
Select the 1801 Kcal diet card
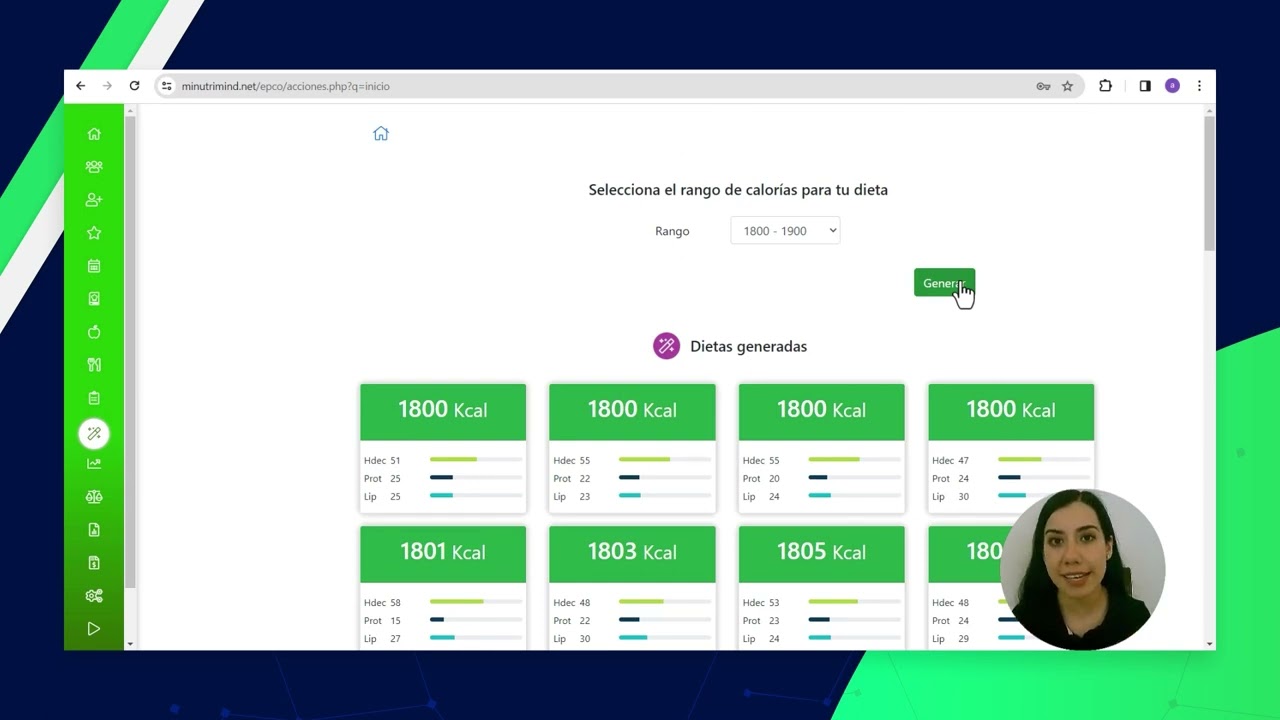pyautogui.click(x=443, y=588)
